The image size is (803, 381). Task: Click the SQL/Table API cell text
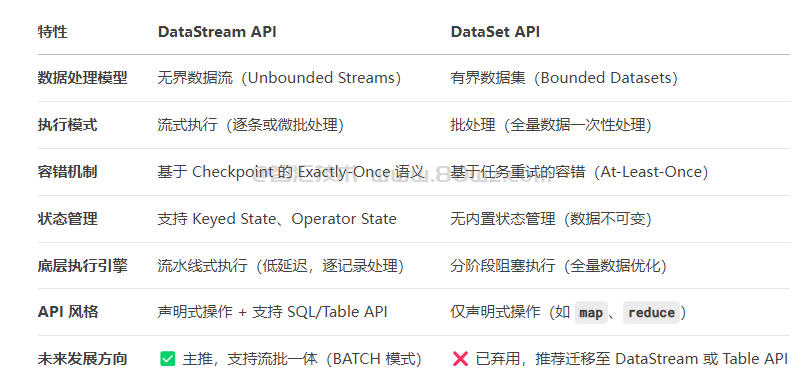pos(333,312)
